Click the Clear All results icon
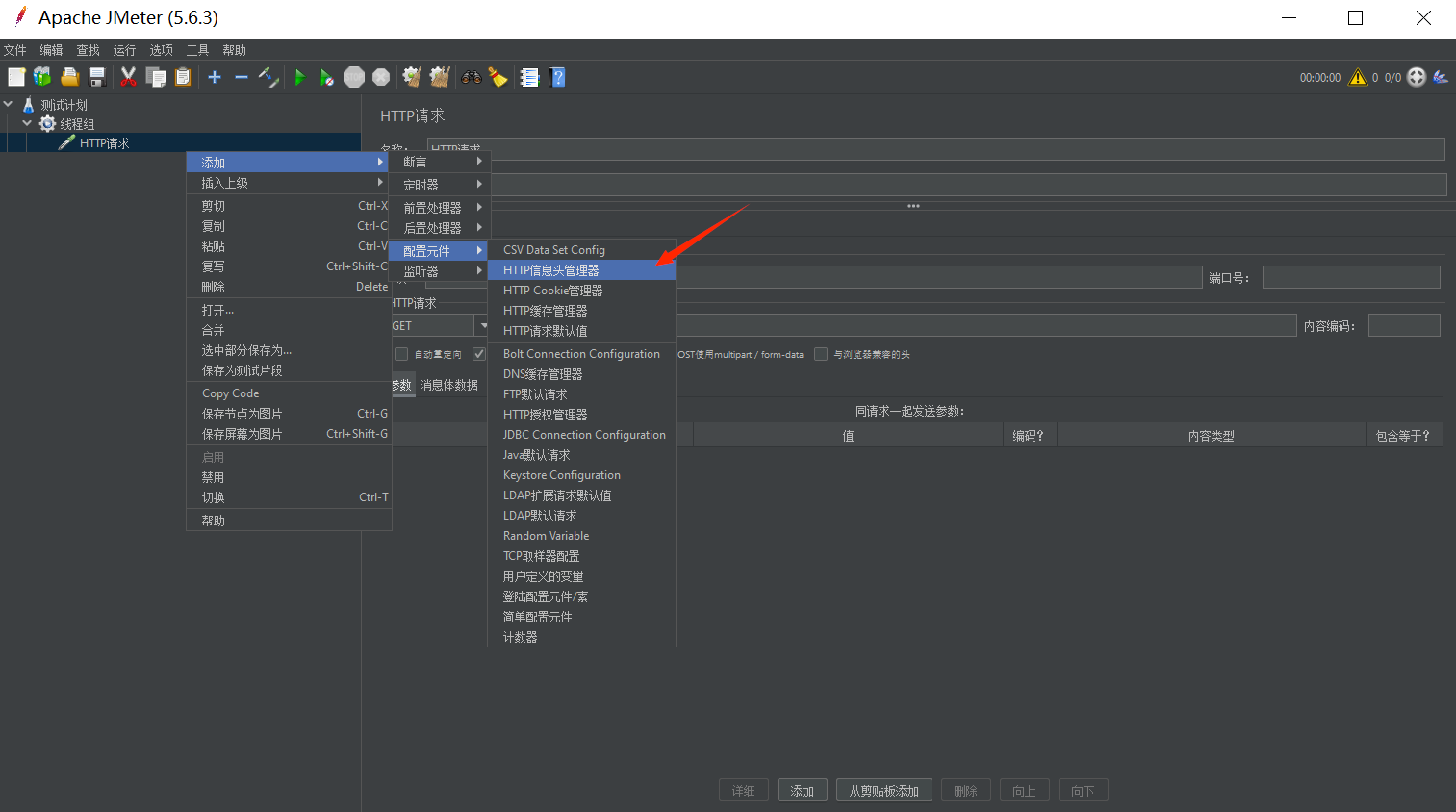This screenshot has width=1456, height=812. (440, 77)
